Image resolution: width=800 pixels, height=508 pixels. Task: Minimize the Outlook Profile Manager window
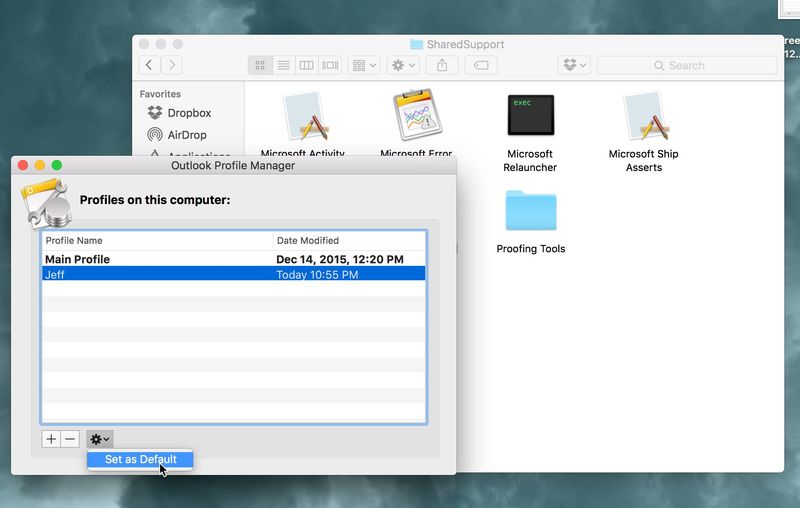(40, 165)
